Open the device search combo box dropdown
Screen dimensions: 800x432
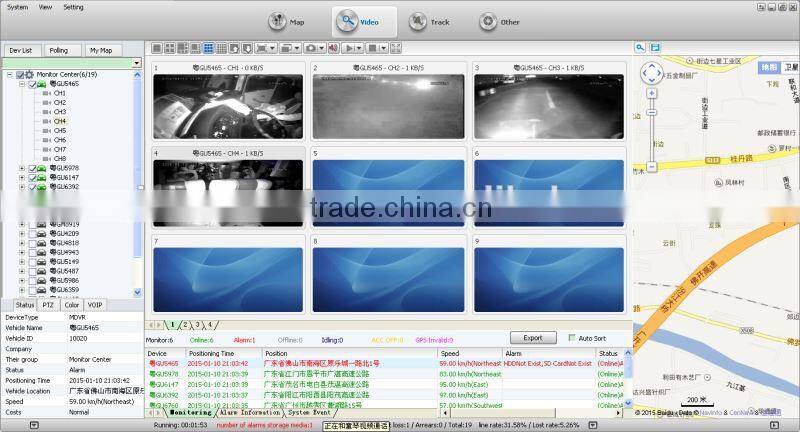point(136,63)
